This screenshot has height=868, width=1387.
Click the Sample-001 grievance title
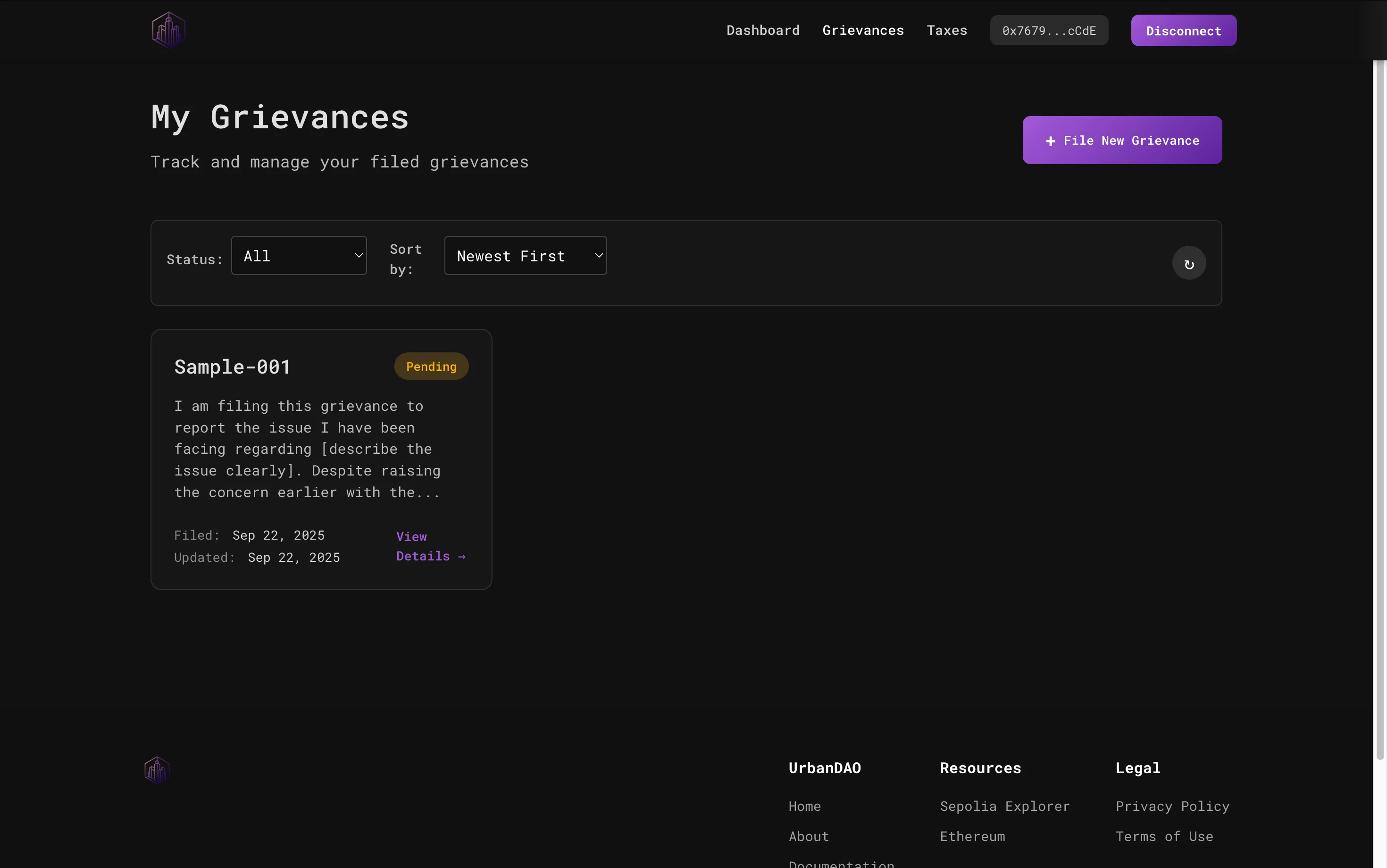(x=233, y=367)
